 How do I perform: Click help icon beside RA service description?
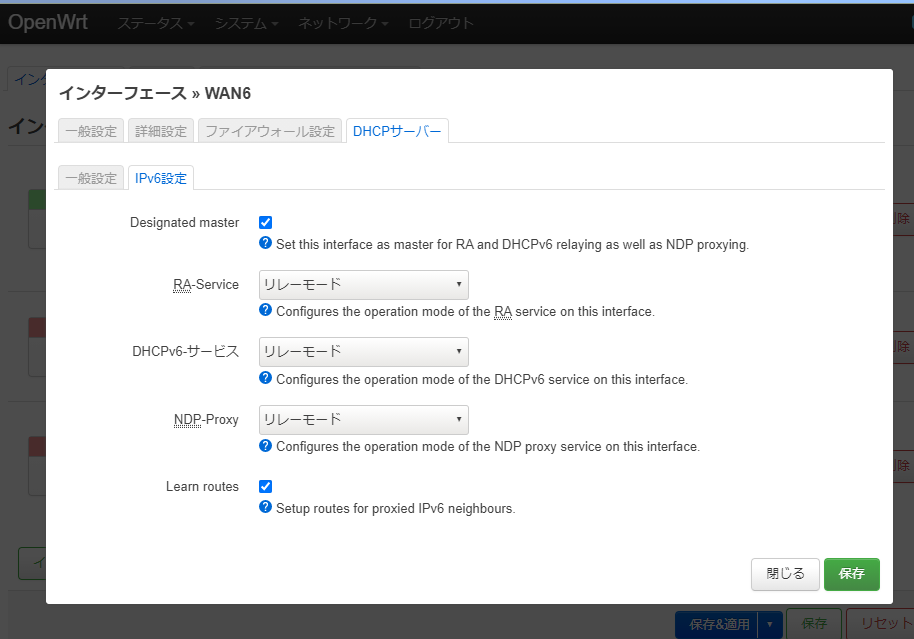click(x=265, y=310)
